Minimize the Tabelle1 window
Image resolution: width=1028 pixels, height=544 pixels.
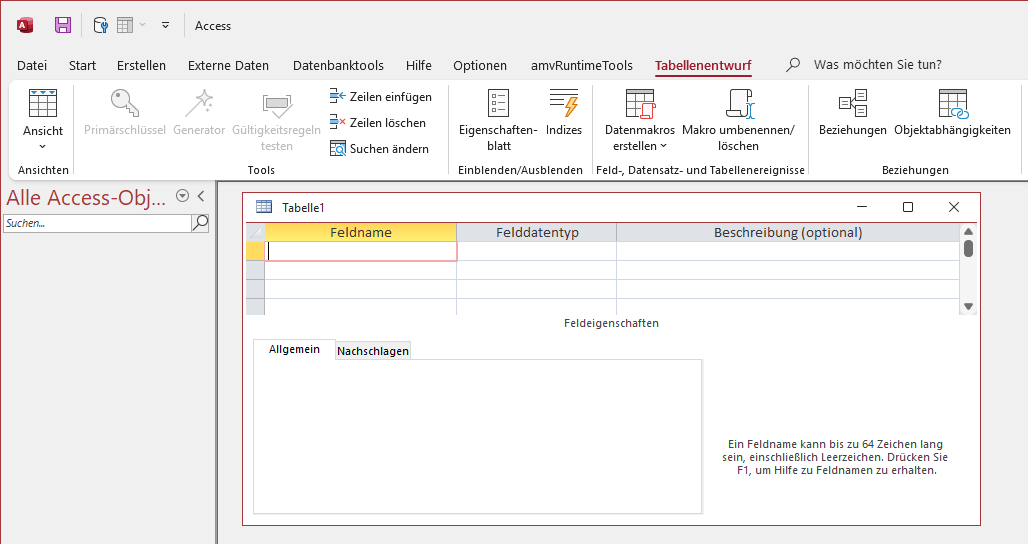862,207
